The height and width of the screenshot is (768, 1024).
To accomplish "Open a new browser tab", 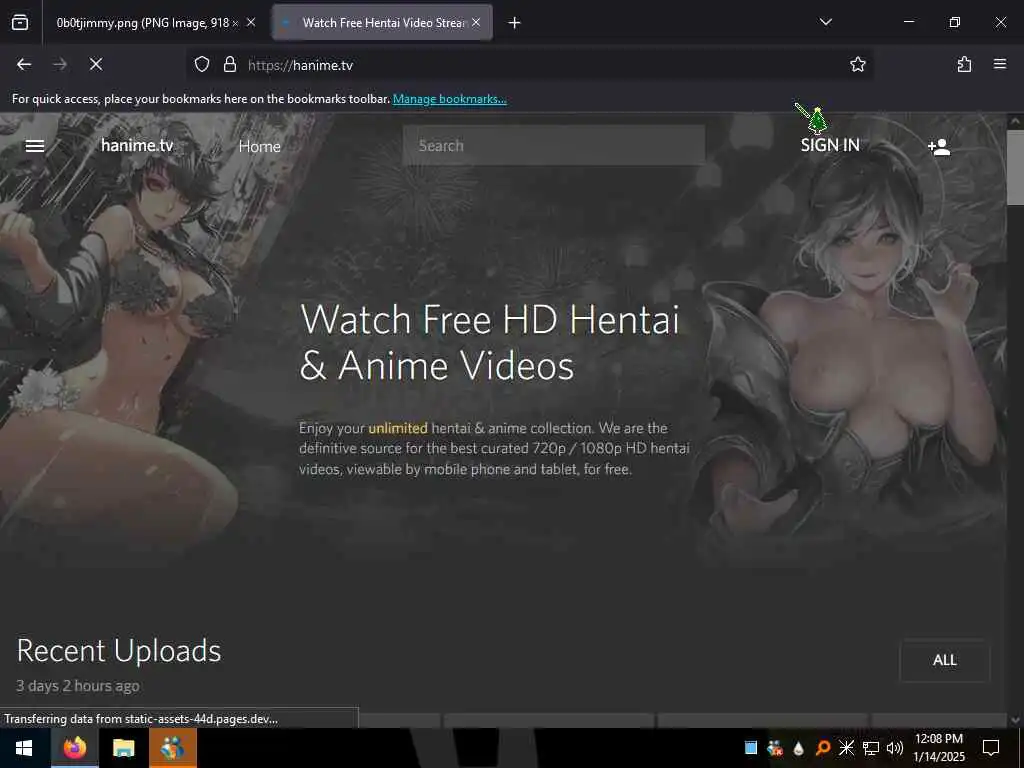I will click(515, 23).
